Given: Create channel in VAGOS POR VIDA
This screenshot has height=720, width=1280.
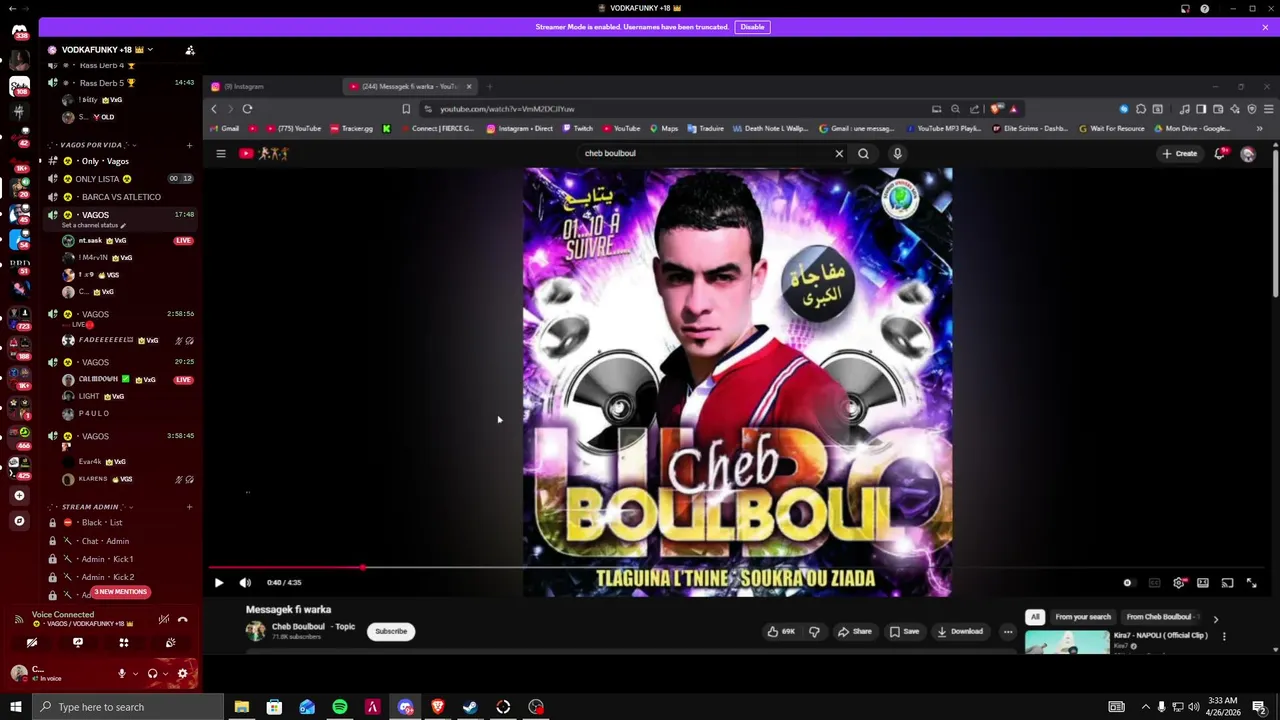Looking at the screenshot, I should pyautogui.click(x=189, y=145).
